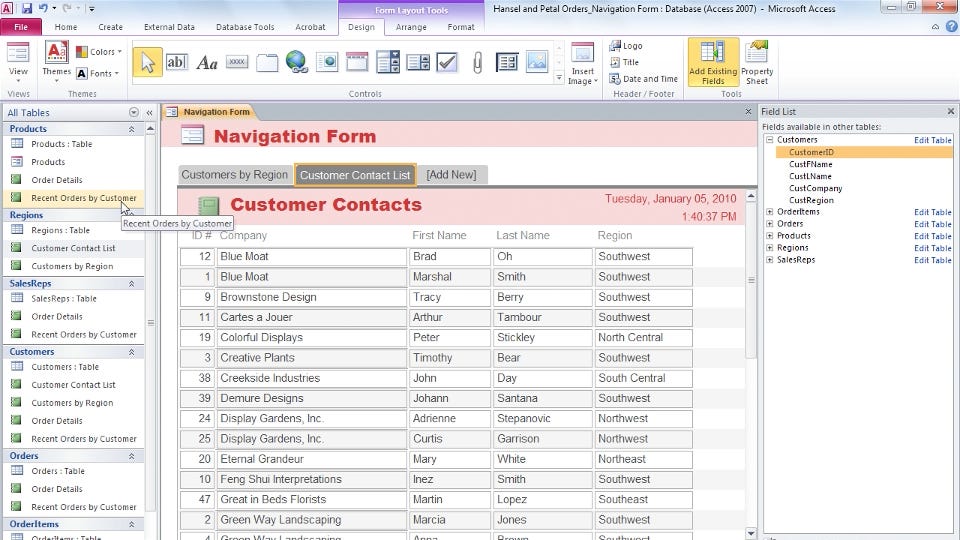Open the Themes gallery
Viewport: 960px width, 540px height.
pos(56,62)
